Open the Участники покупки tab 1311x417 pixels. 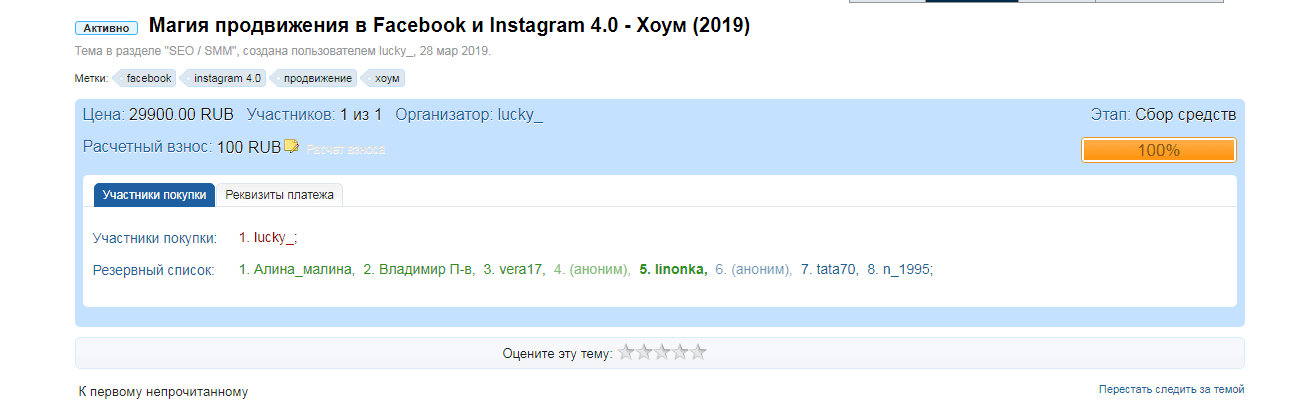point(154,195)
